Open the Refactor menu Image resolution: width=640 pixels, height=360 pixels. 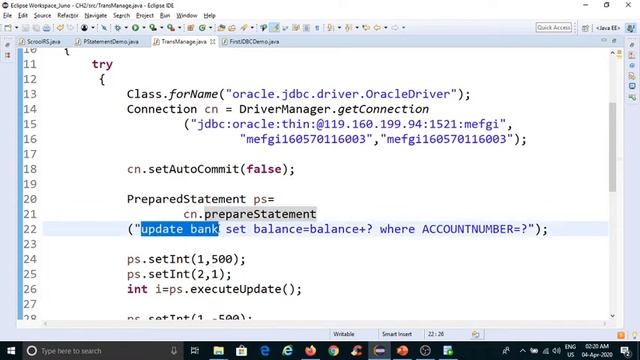click(68, 16)
